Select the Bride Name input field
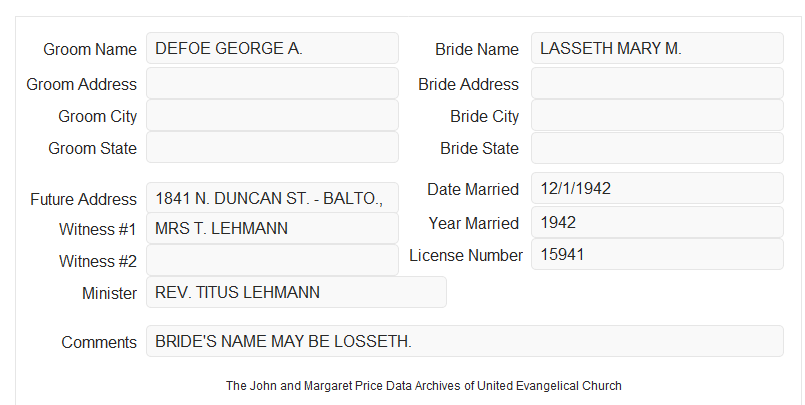This screenshot has height=405, width=805. [657, 48]
